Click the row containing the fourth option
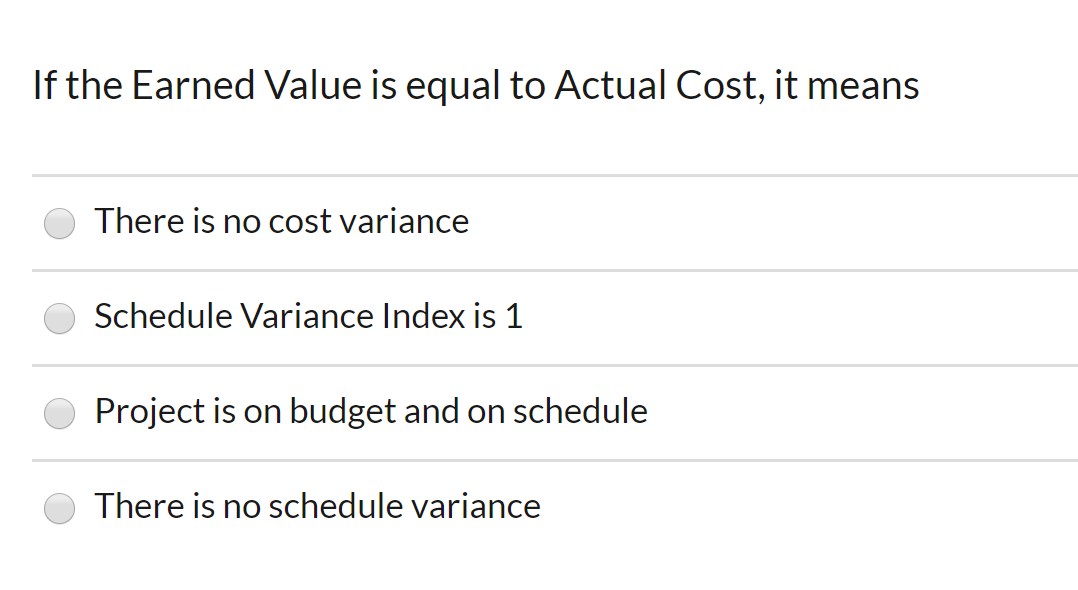Viewport: 1078px width, 590px height. tap(539, 508)
